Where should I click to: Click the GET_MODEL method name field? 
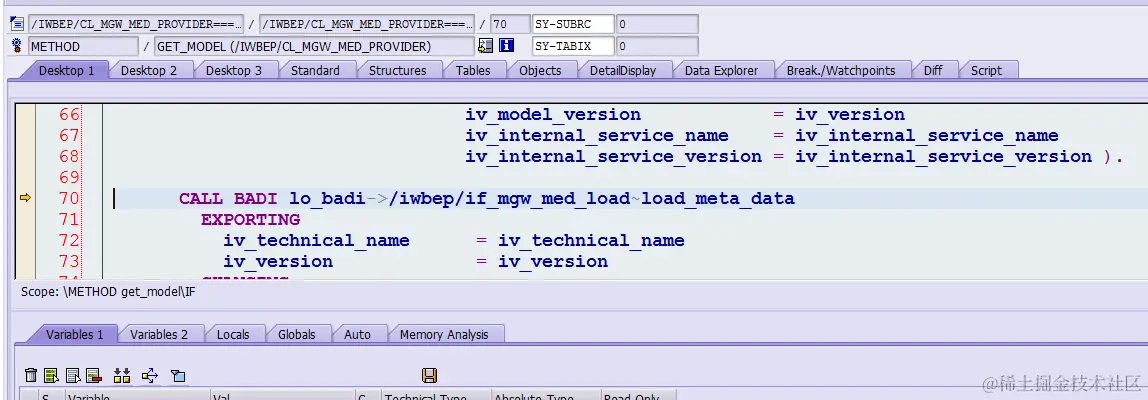point(314,46)
